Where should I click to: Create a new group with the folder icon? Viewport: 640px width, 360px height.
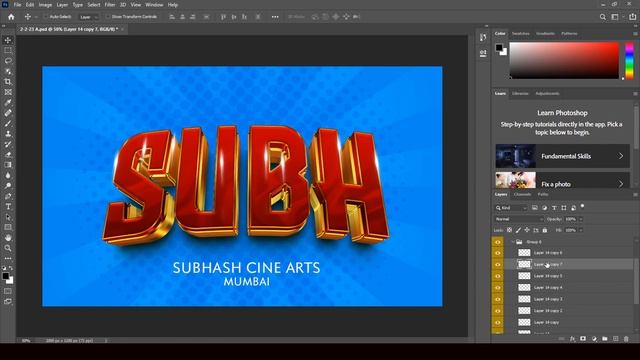click(604, 339)
